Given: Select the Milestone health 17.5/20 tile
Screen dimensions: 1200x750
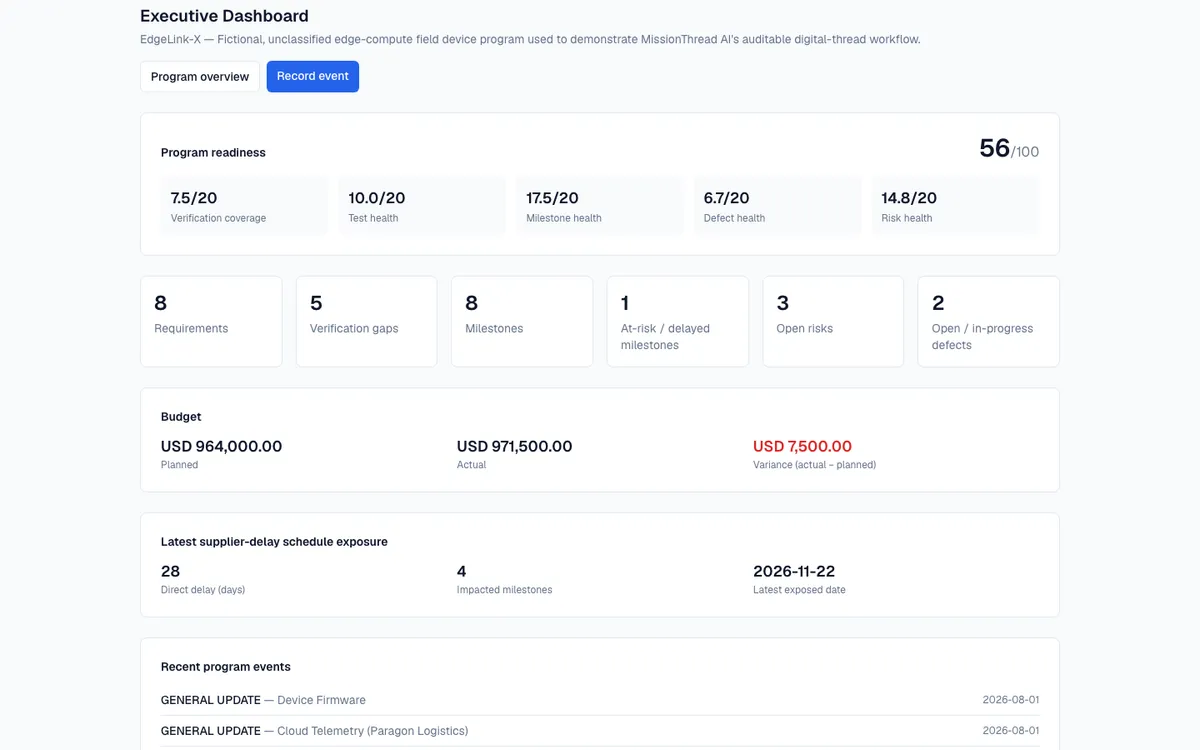Looking at the screenshot, I should [600, 207].
